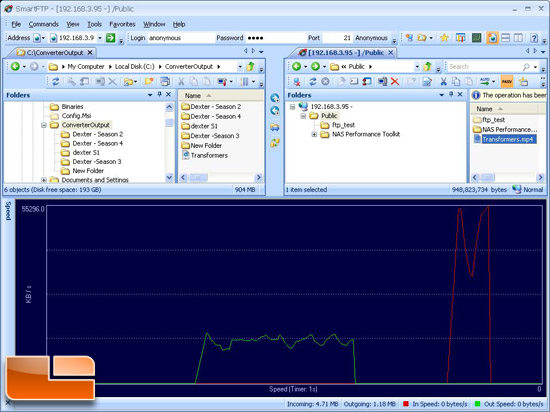Image resolution: width=550 pixels, height=412 pixels.
Task: Click the Port field showing 21
Action: (337, 38)
